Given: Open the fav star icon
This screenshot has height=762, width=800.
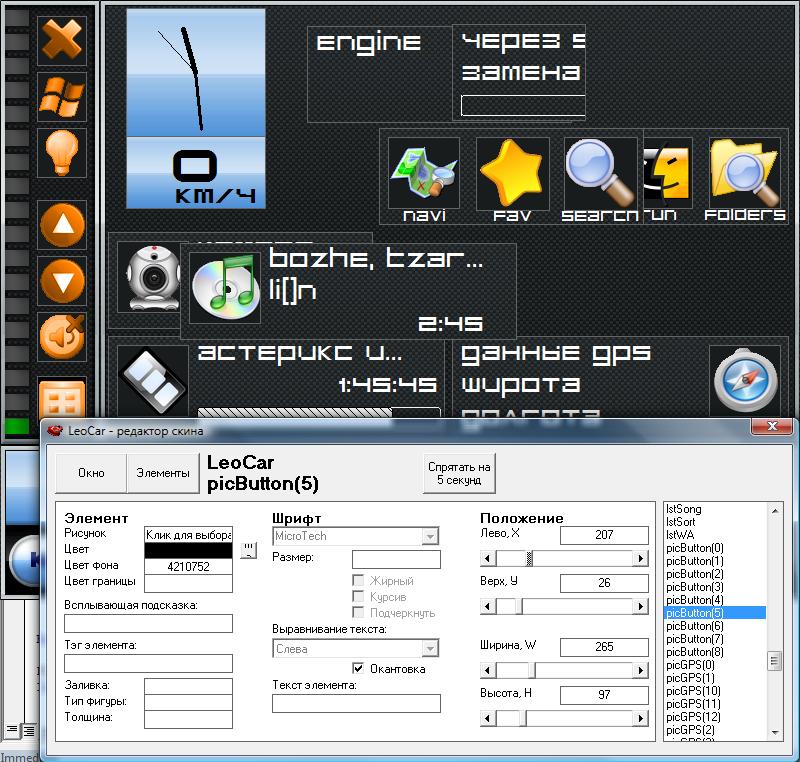Looking at the screenshot, I should tap(512, 174).
